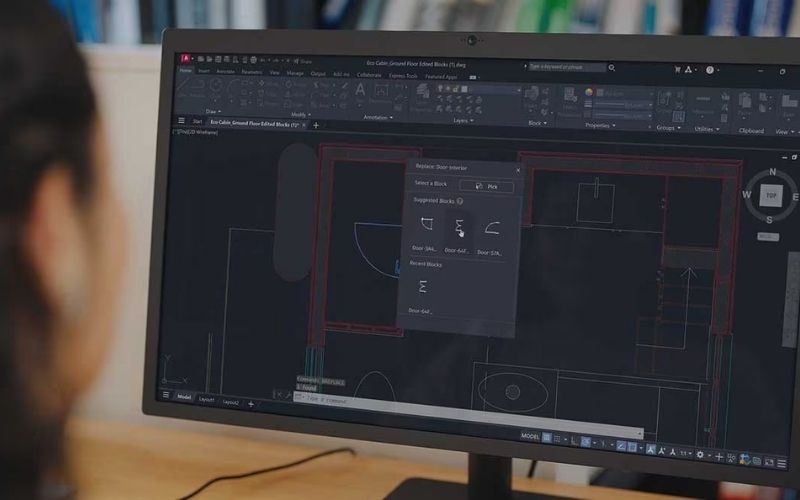Add a new drawing tab
This screenshot has width=800, height=500.
316,125
